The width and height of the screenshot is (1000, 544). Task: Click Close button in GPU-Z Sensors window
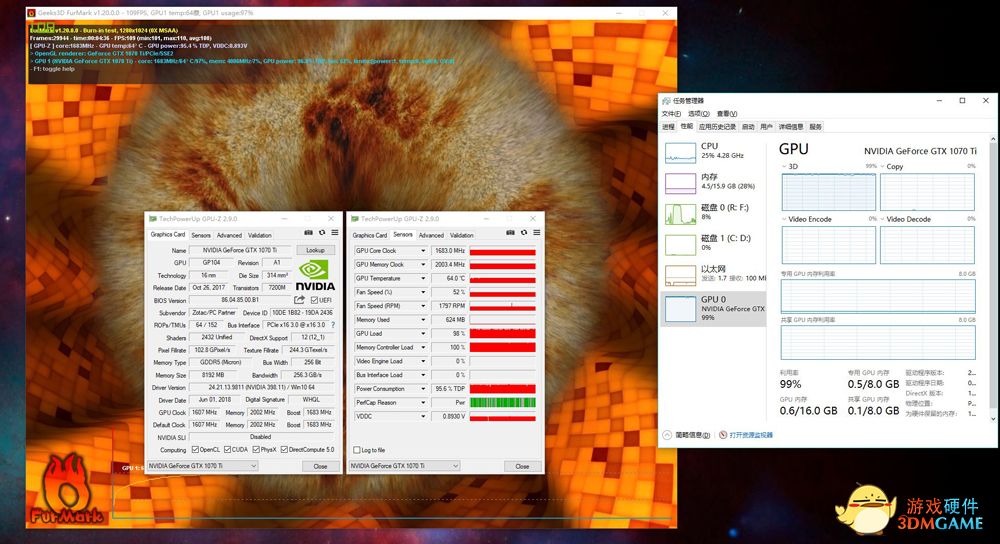point(522,466)
